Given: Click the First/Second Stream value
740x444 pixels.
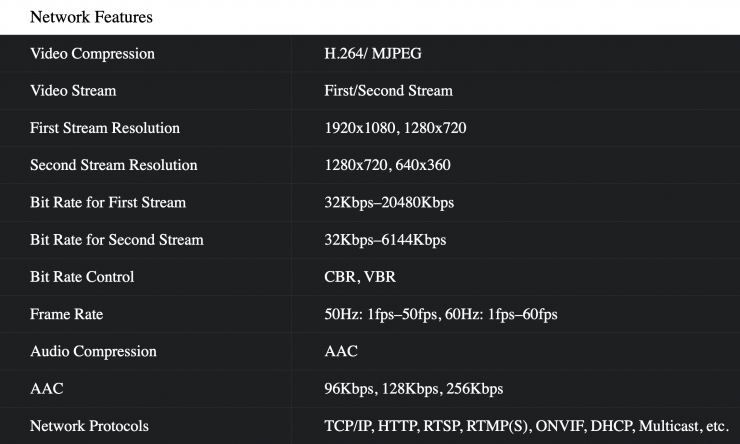Looking at the screenshot, I should (388, 91).
